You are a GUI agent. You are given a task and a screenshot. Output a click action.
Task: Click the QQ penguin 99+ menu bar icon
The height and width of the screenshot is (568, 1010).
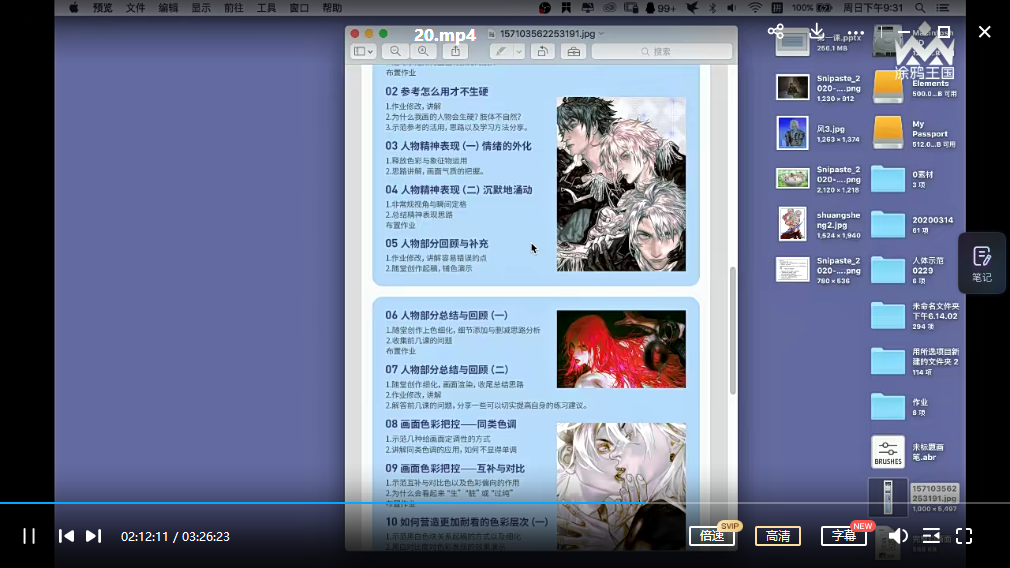(x=660, y=8)
